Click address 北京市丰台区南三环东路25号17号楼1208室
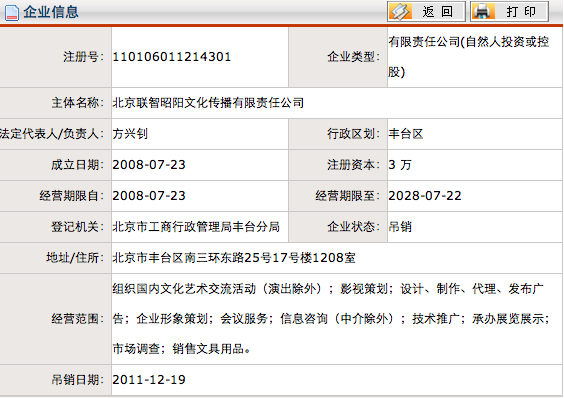Screen dimensions: 564x398 234,258
